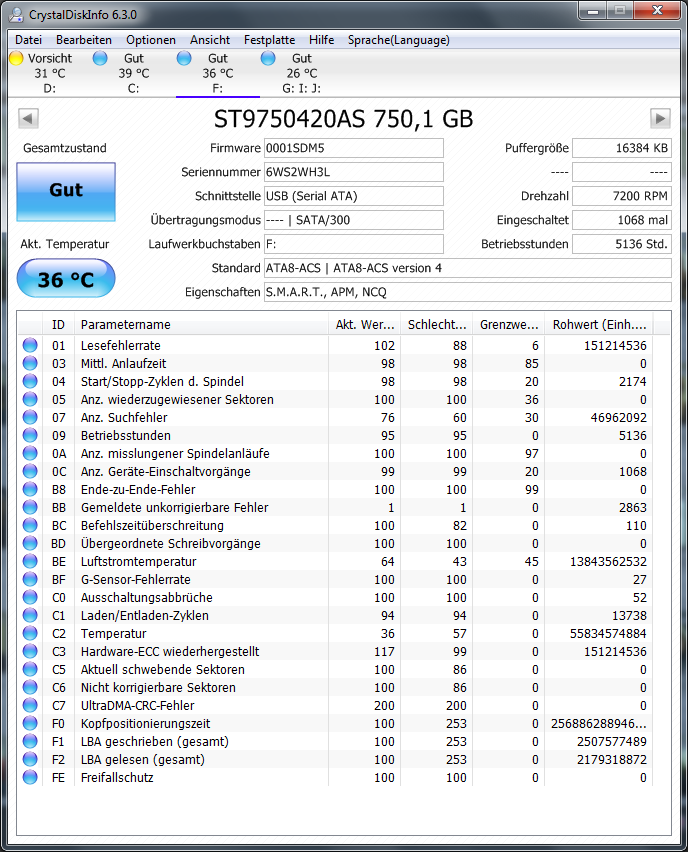This screenshot has height=852, width=688.
Task: Click status orb of 04 Start/Stopp-Zyklen row
Action: pos(30,381)
